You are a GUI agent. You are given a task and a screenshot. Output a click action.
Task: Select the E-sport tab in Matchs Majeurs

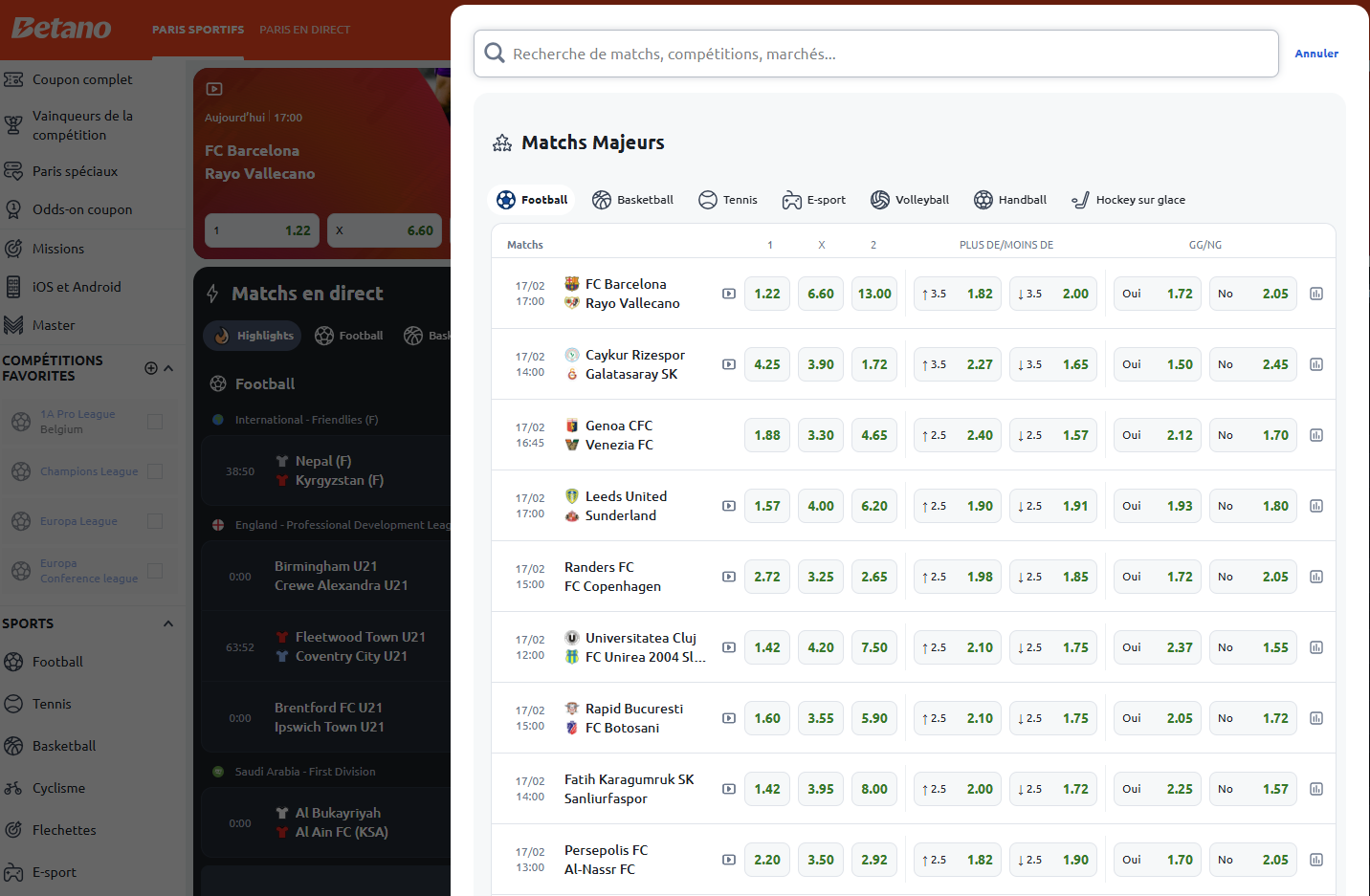click(x=814, y=200)
